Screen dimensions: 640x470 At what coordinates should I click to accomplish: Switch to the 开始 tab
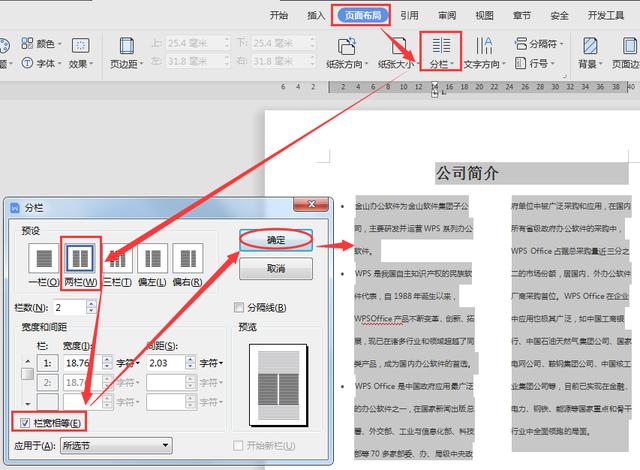(279, 16)
